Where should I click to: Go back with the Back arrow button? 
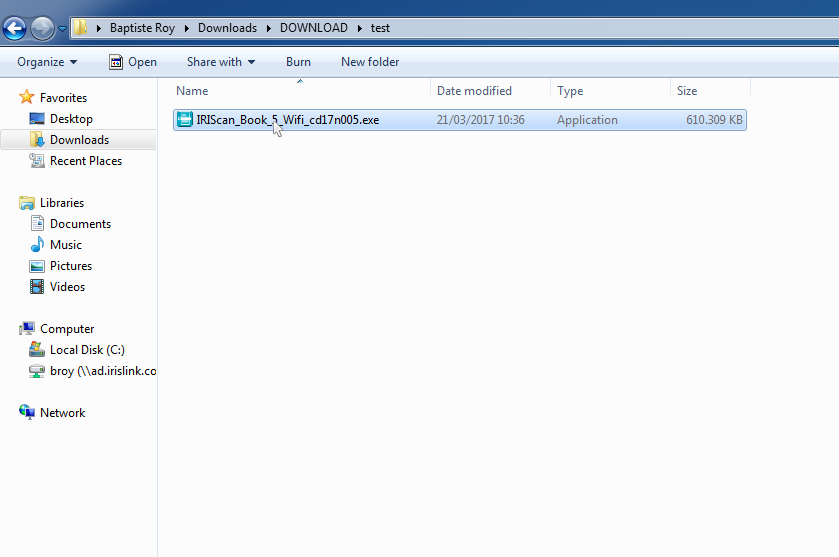14,28
